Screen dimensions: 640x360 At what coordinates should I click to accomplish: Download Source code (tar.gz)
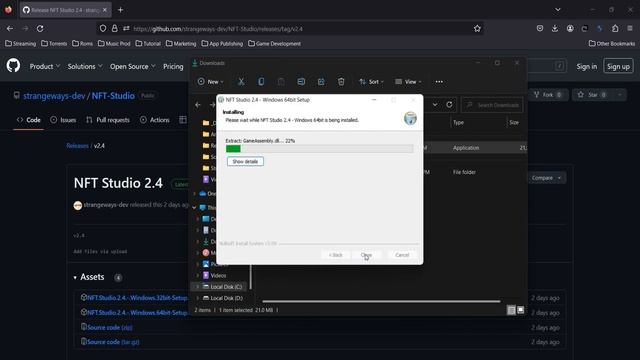(113, 342)
